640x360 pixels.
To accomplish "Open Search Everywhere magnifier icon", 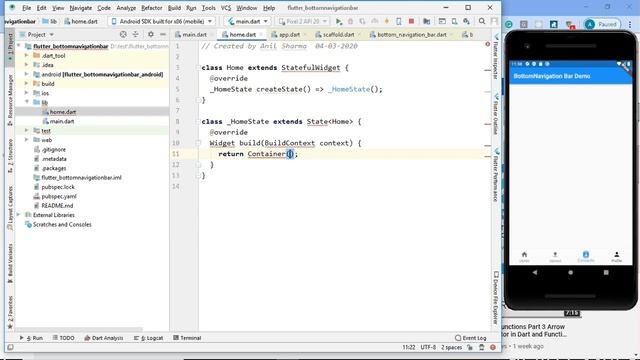I will click(482, 21).
